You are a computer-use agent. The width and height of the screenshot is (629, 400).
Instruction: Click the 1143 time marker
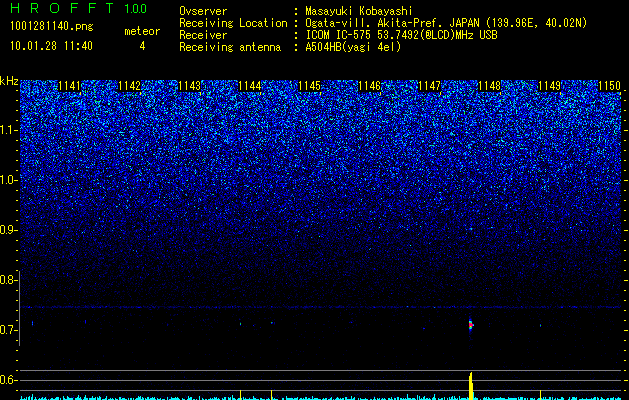point(189,86)
